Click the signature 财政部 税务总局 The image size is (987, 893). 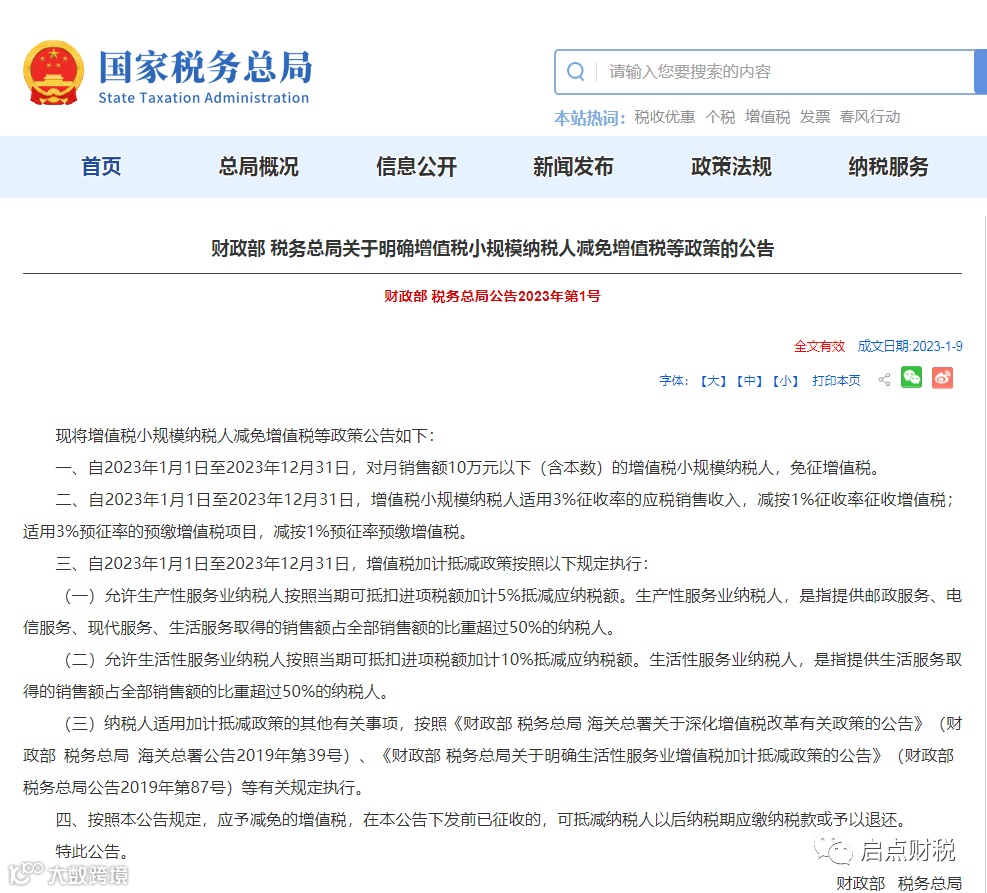coord(899,883)
